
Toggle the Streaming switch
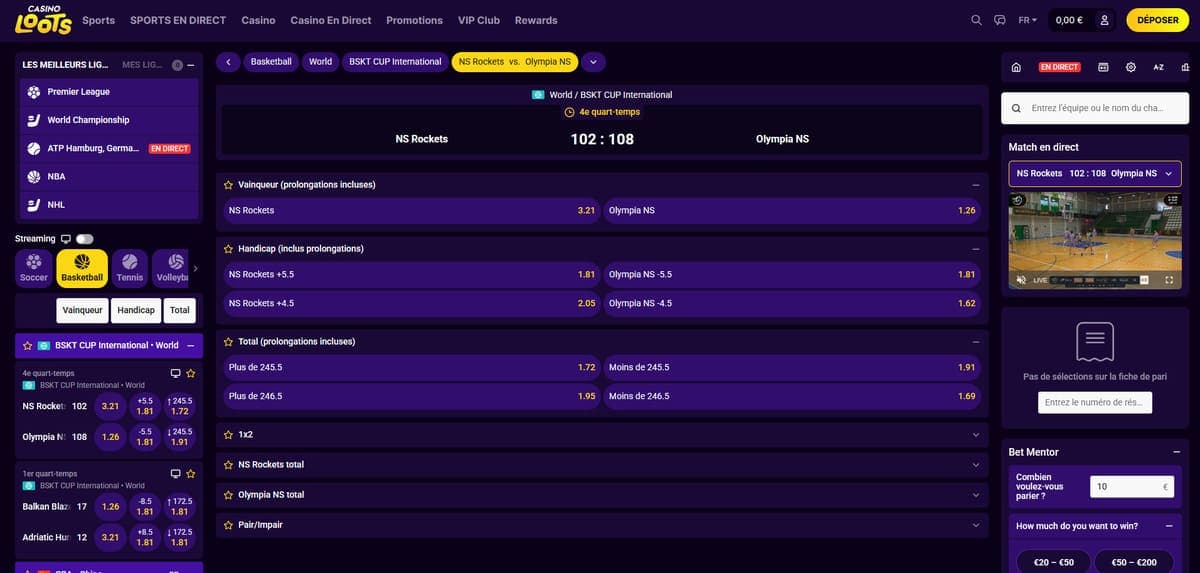[84, 239]
